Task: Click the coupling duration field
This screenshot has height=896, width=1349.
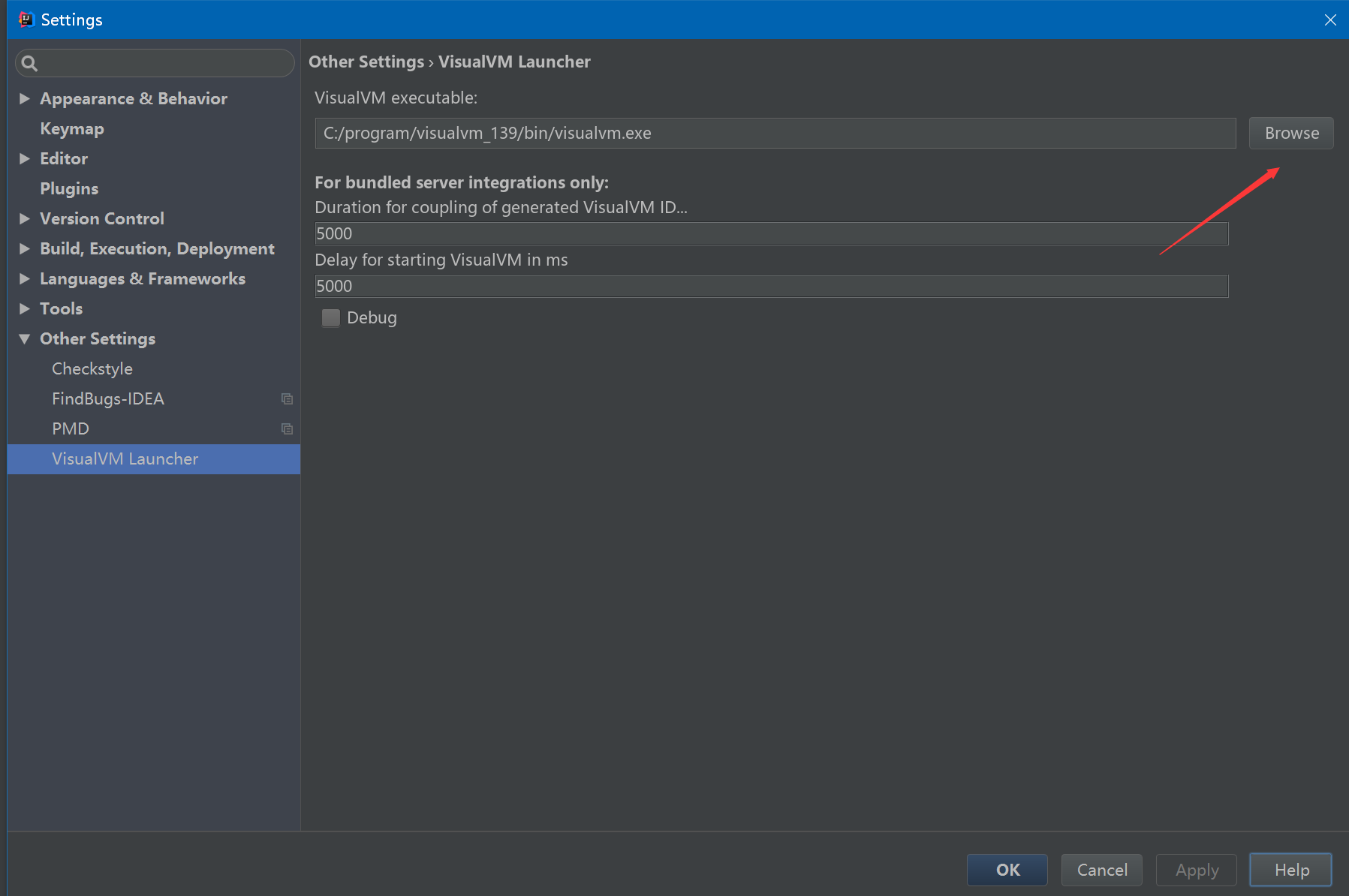Action: click(772, 233)
